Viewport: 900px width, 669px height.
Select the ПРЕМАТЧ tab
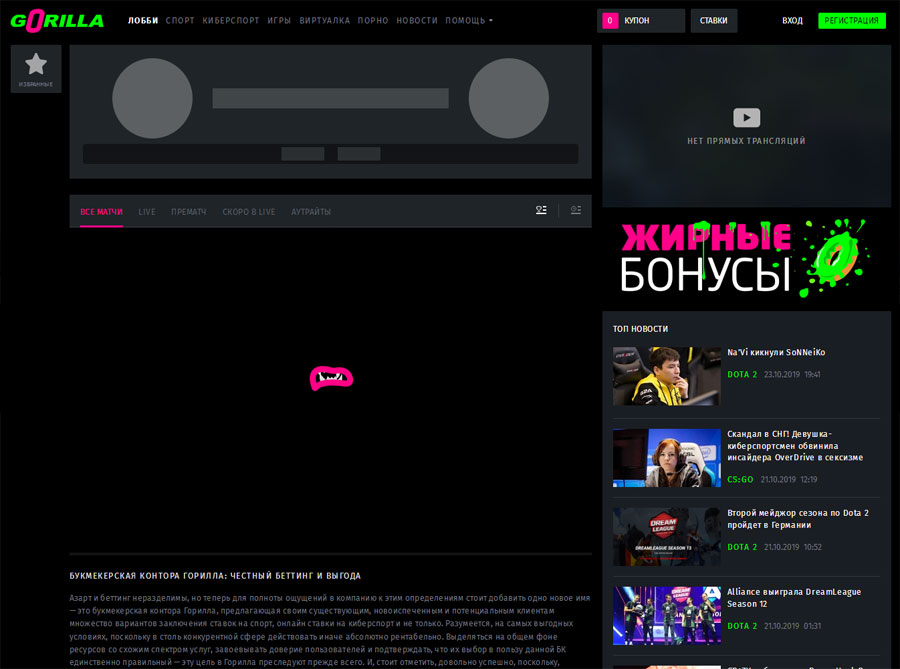(x=188, y=212)
